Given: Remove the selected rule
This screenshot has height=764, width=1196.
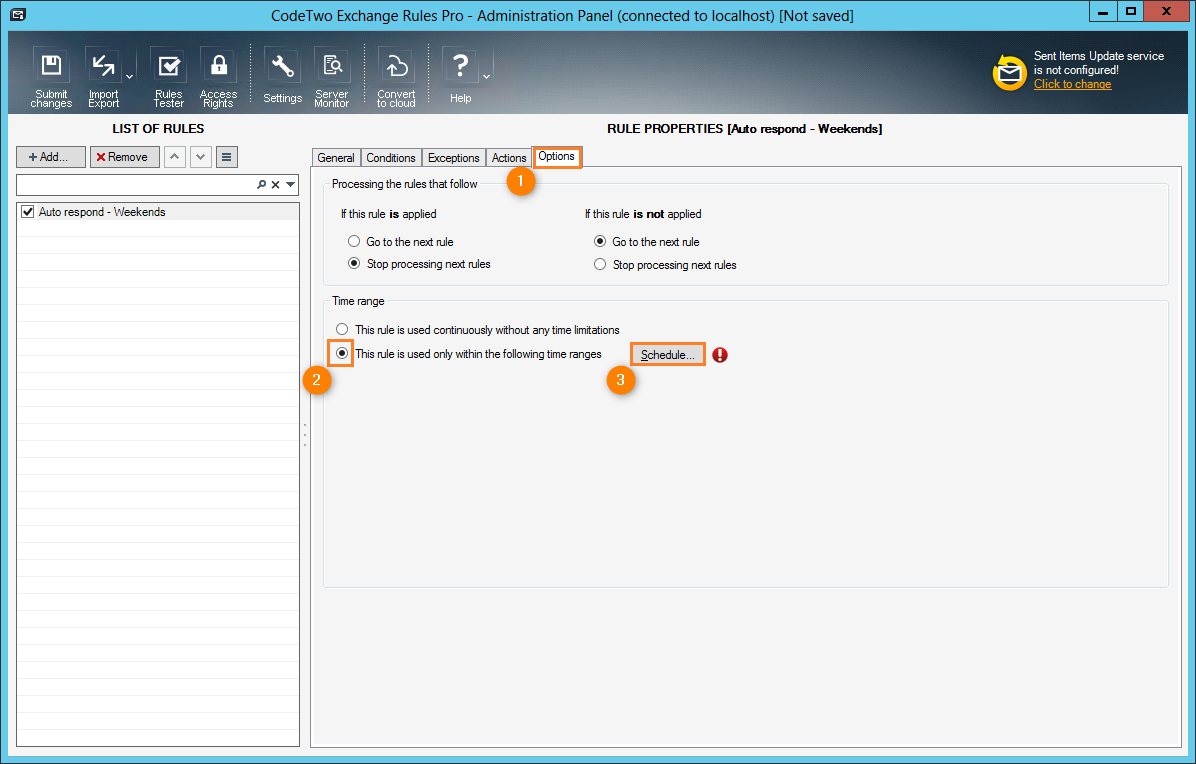Looking at the screenshot, I should 124,157.
